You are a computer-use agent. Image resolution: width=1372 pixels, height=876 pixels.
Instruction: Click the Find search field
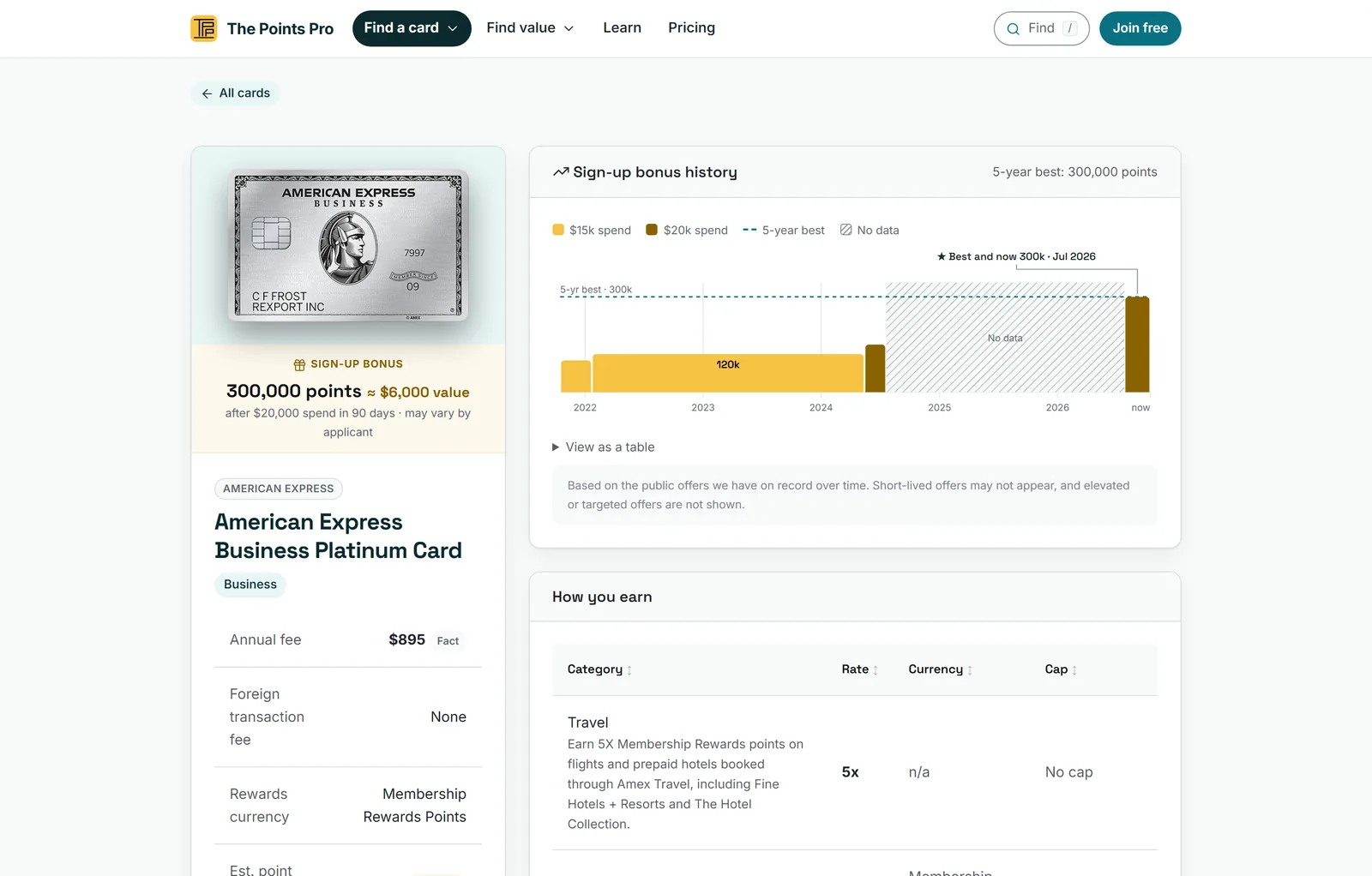coord(1041,28)
